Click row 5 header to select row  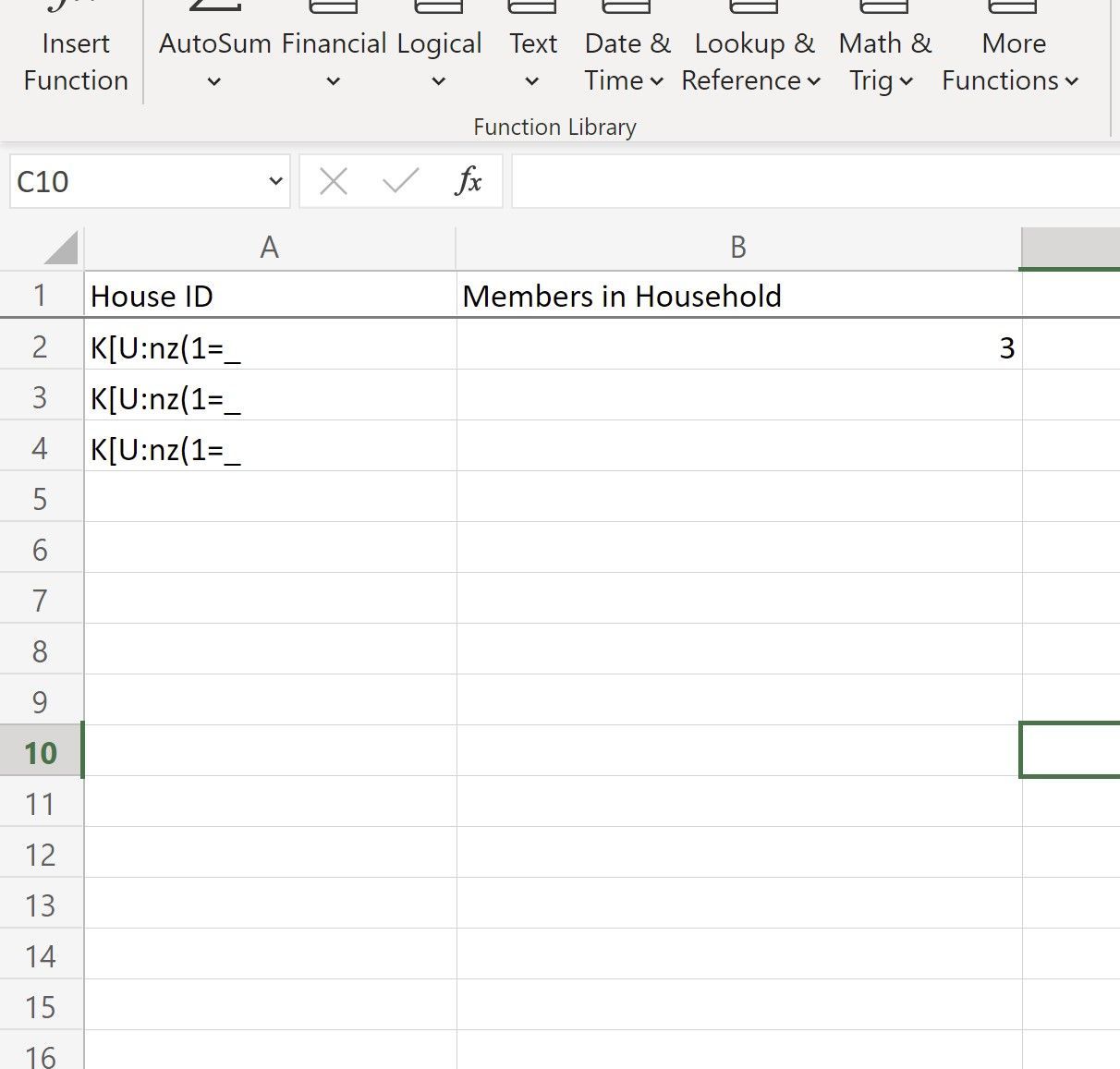coord(42,497)
